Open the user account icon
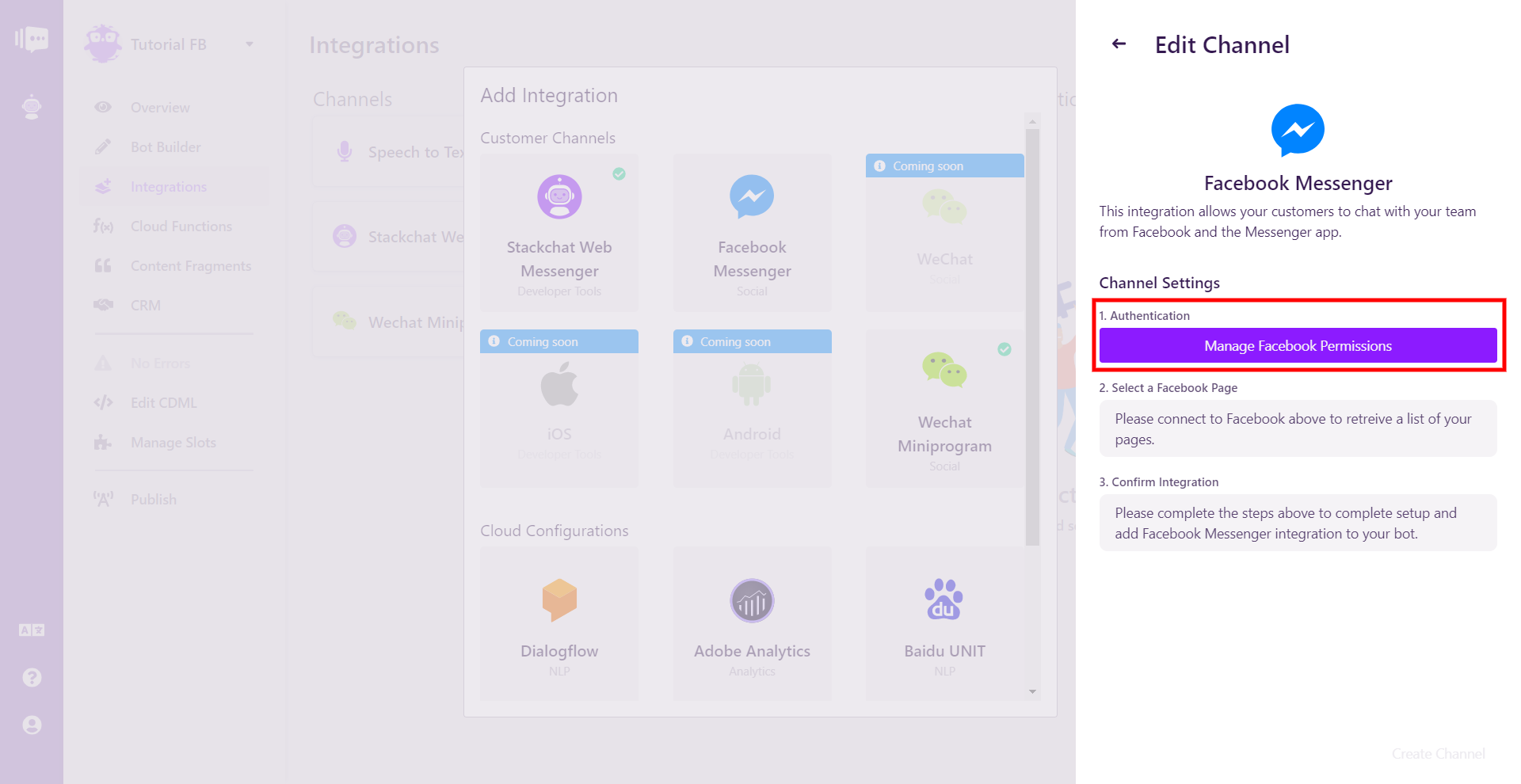Image resolution: width=1521 pixels, height=784 pixels. tap(32, 725)
